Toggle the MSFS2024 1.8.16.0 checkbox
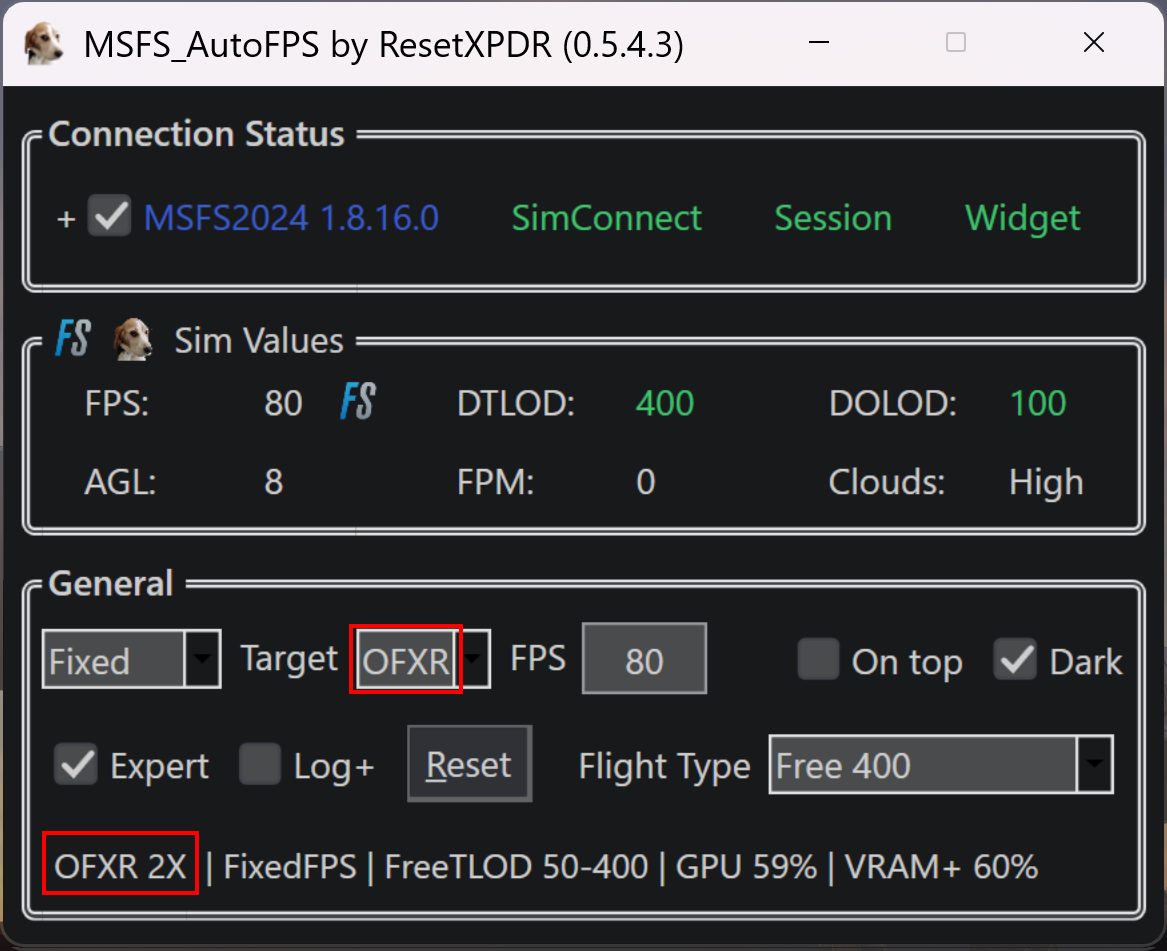Screen dimensions: 1167x951 [109, 216]
